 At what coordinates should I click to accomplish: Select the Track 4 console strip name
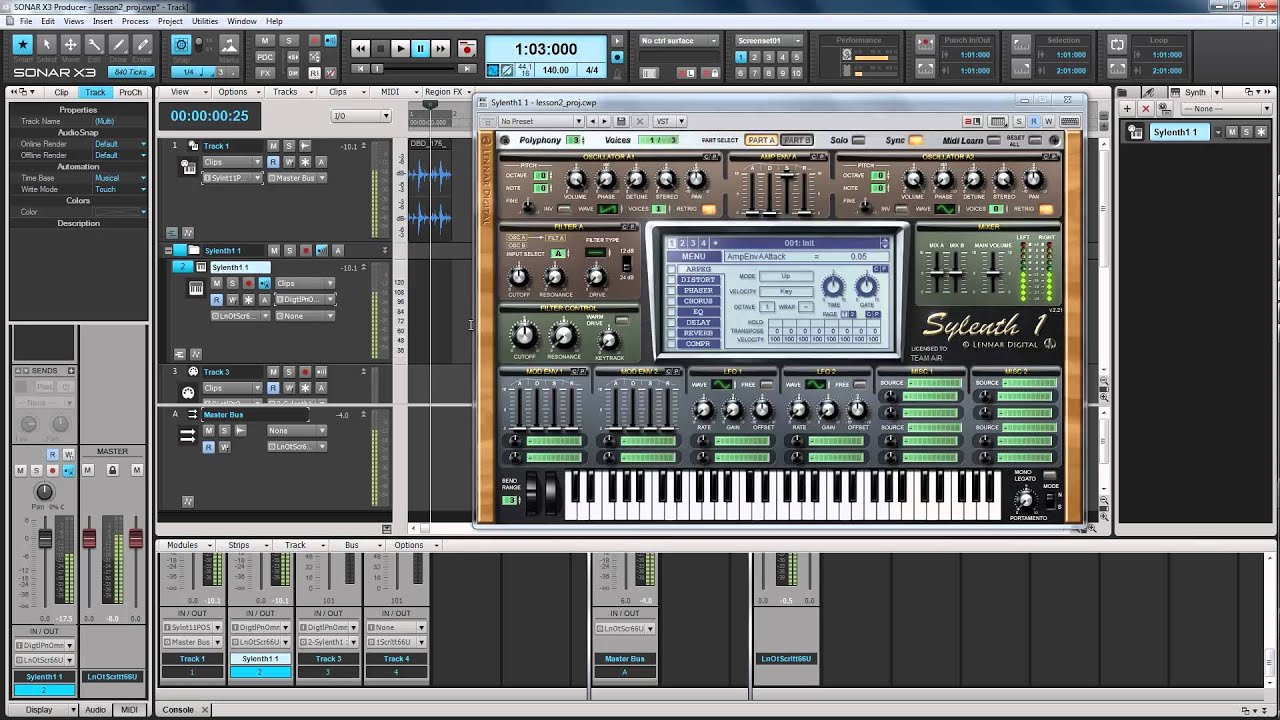(x=396, y=659)
